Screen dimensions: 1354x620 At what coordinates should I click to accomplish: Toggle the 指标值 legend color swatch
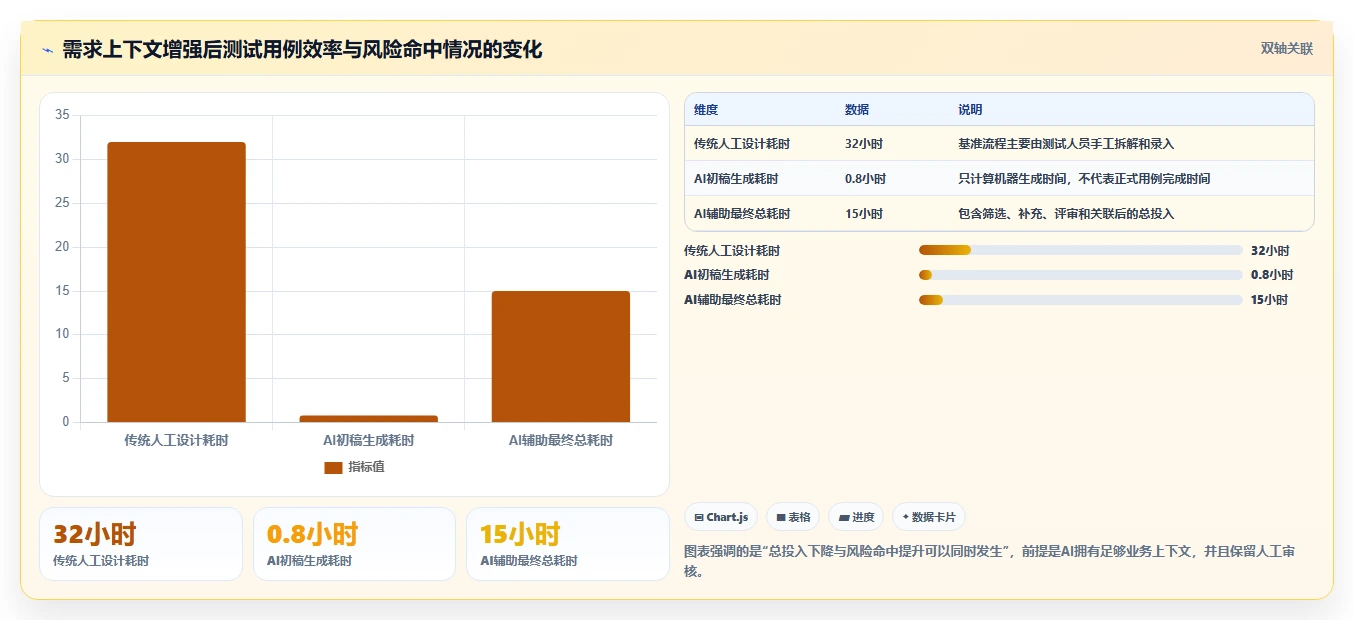coord(333,467)
